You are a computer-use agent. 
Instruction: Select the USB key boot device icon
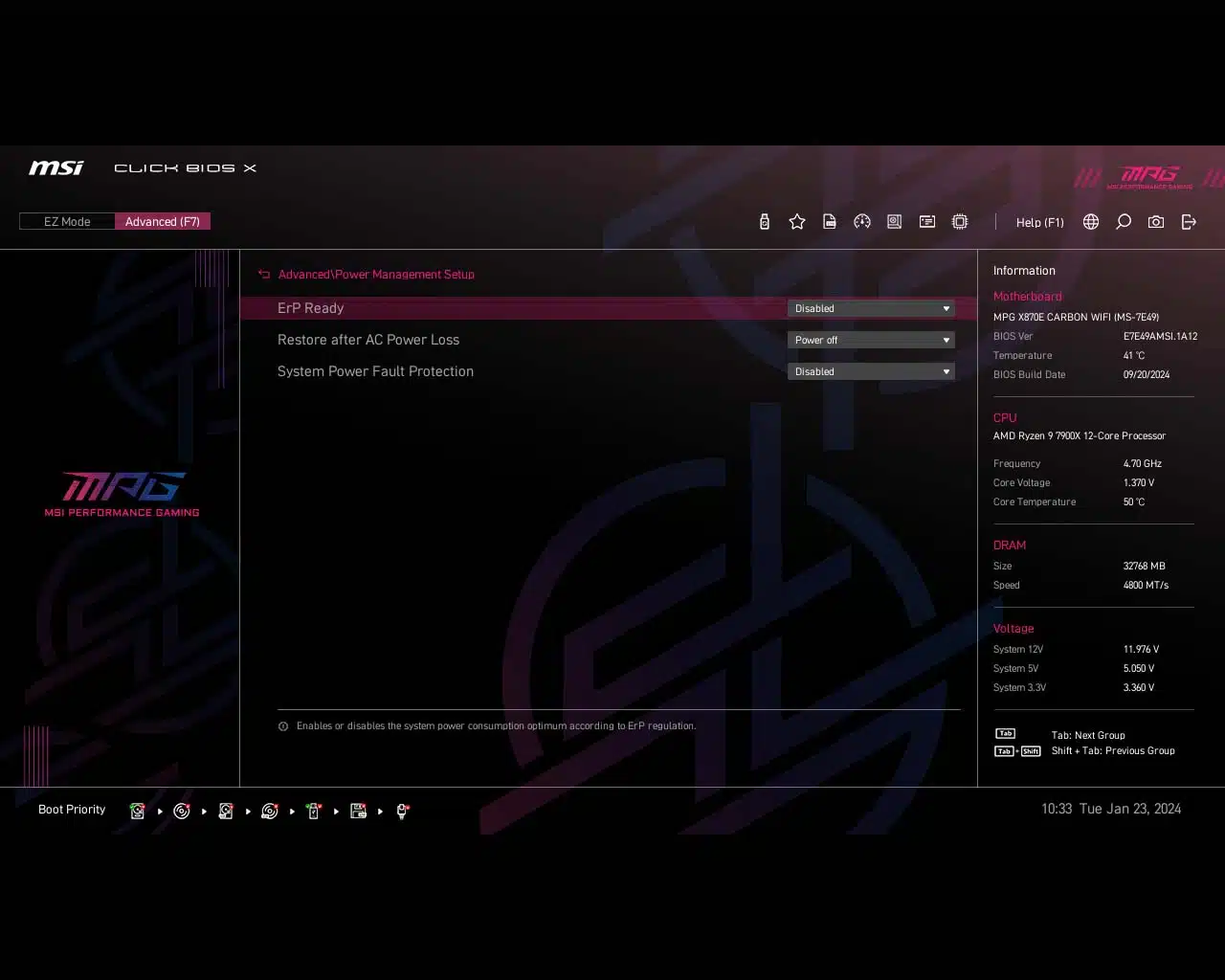click(x=314, y=812)
